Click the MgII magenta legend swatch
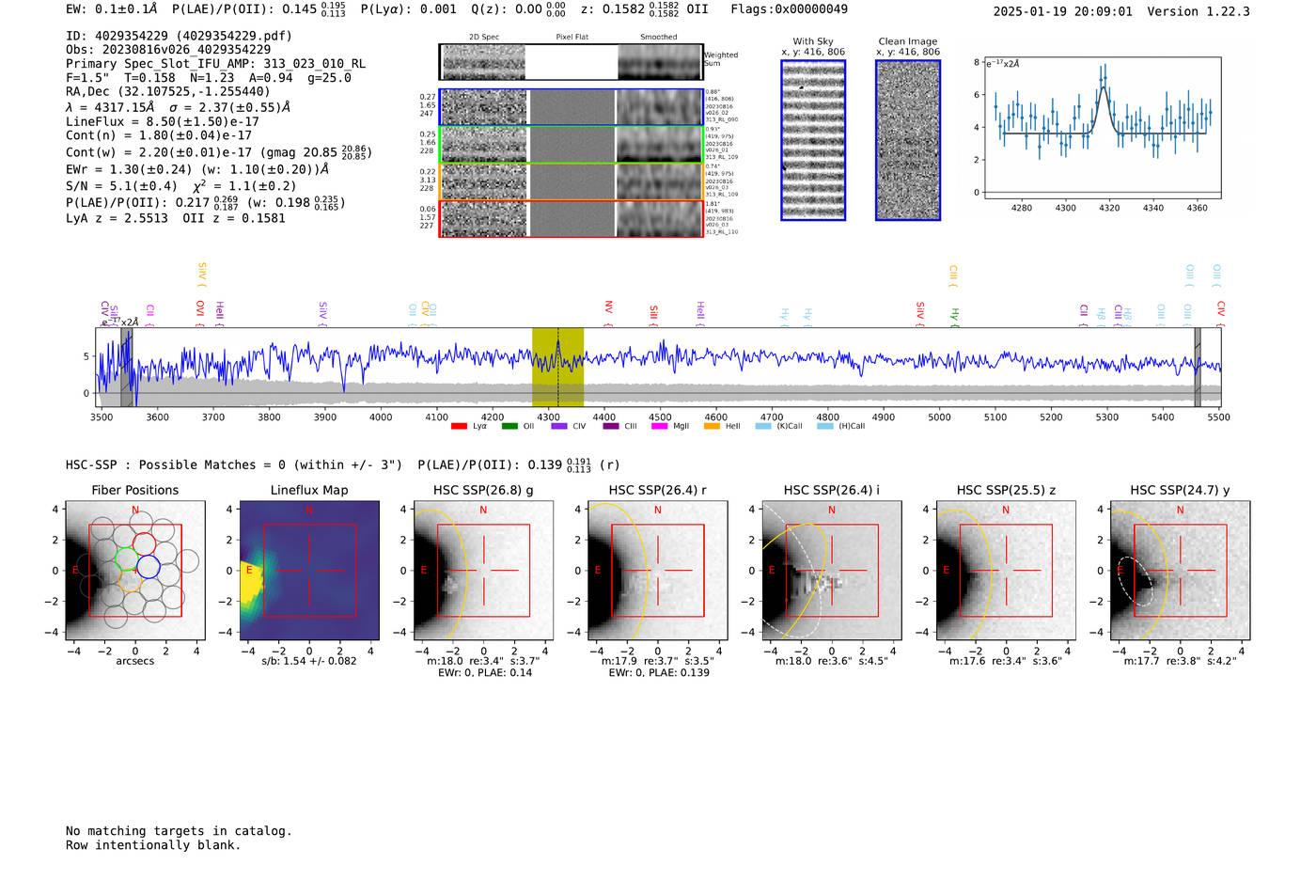The image size is (1316, 896). pyautogui.click(x=660, y=426)
